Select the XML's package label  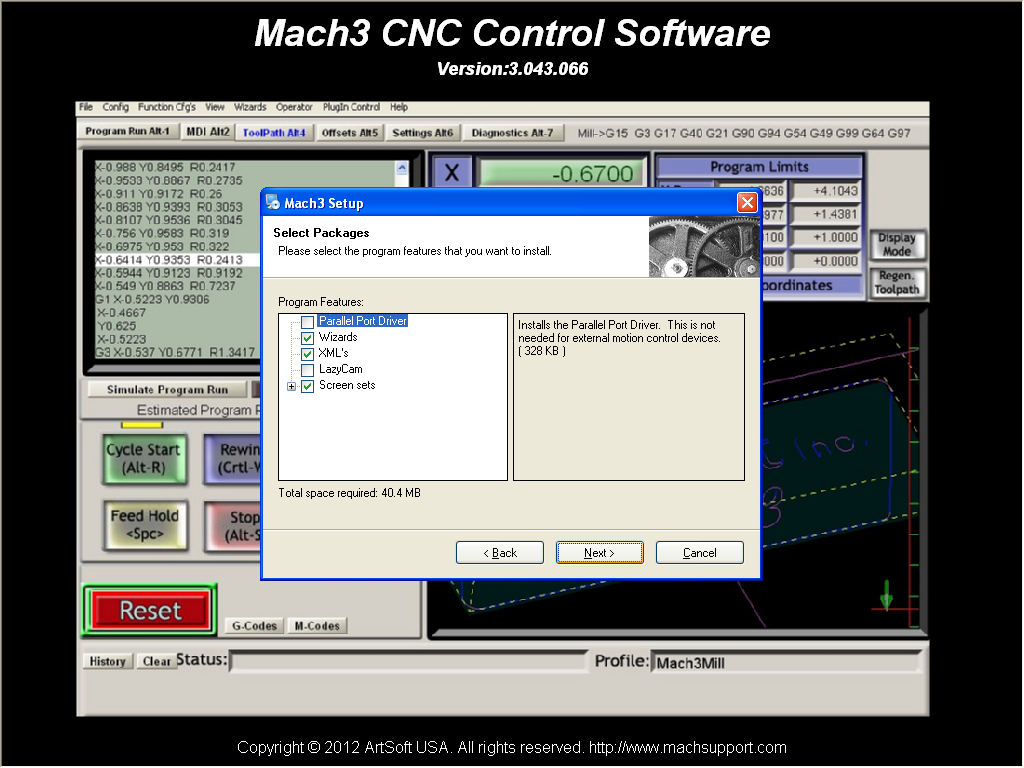pos(333,353)
